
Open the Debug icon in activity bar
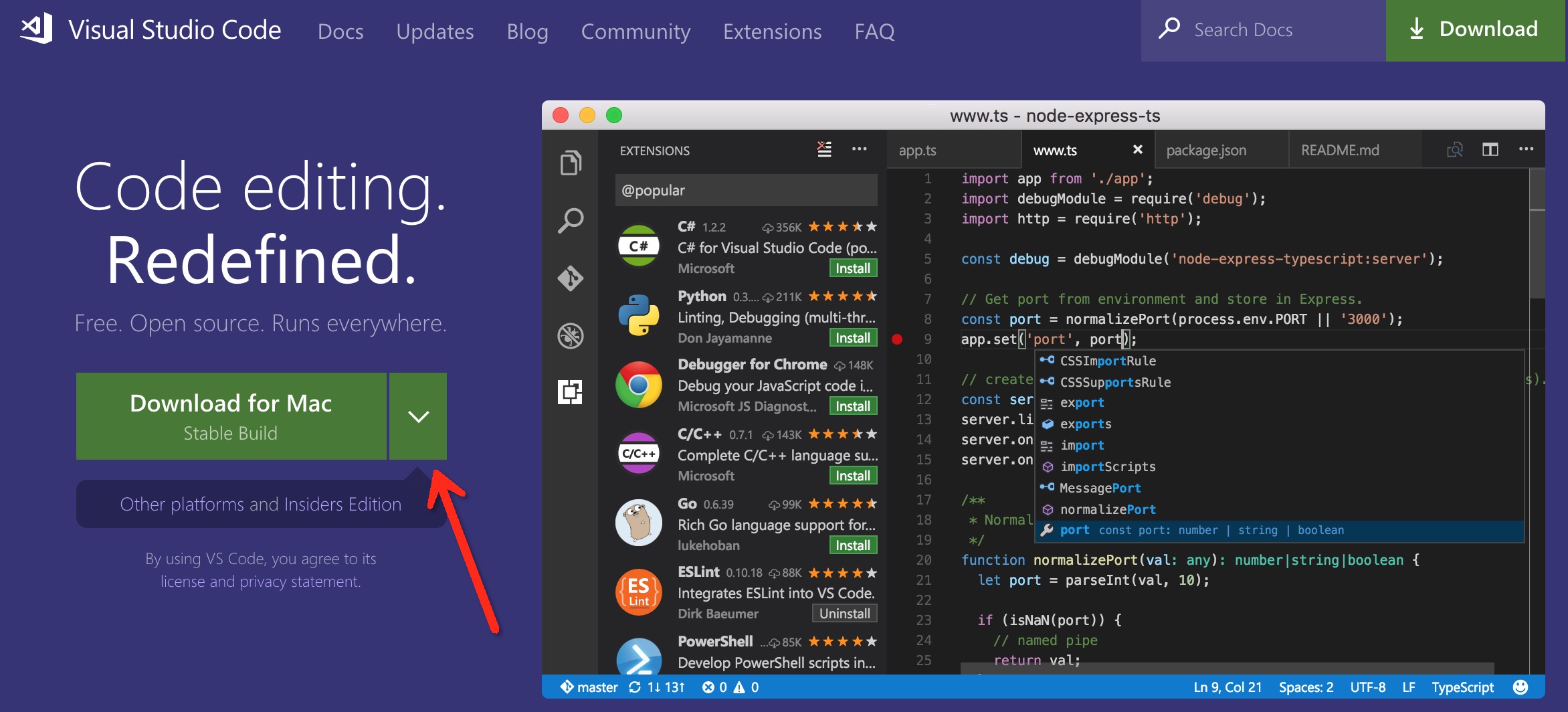[x=571, y=335]
